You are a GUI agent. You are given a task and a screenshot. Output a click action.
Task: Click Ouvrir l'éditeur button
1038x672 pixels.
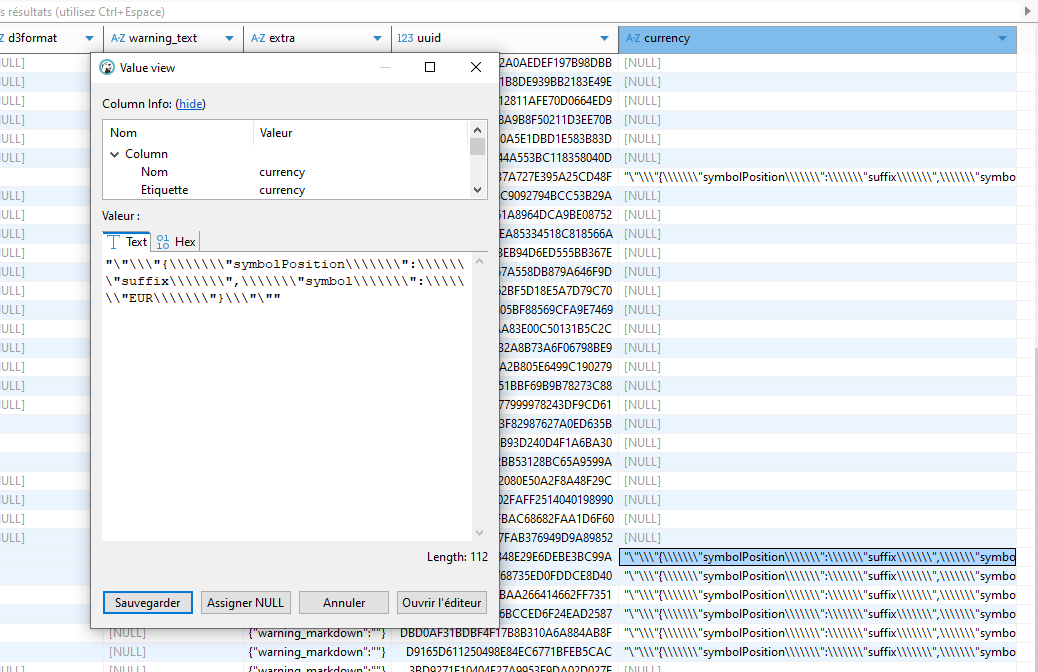(442, 602)
